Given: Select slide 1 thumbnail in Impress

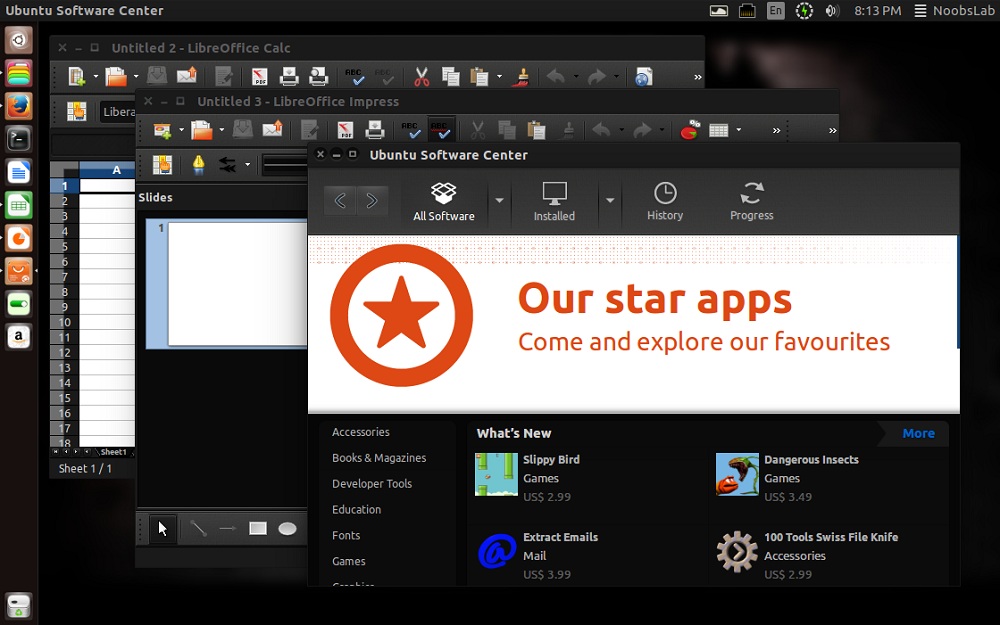Looking at the screenshot, I should [237, 283].
